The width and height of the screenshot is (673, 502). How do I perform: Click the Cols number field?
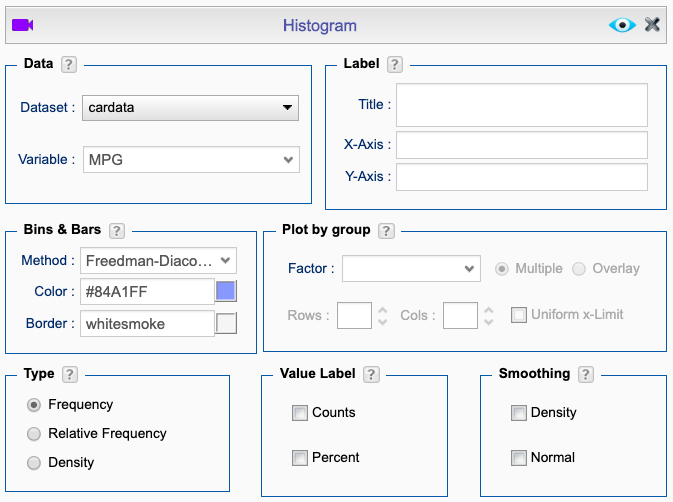coord(460,315)
